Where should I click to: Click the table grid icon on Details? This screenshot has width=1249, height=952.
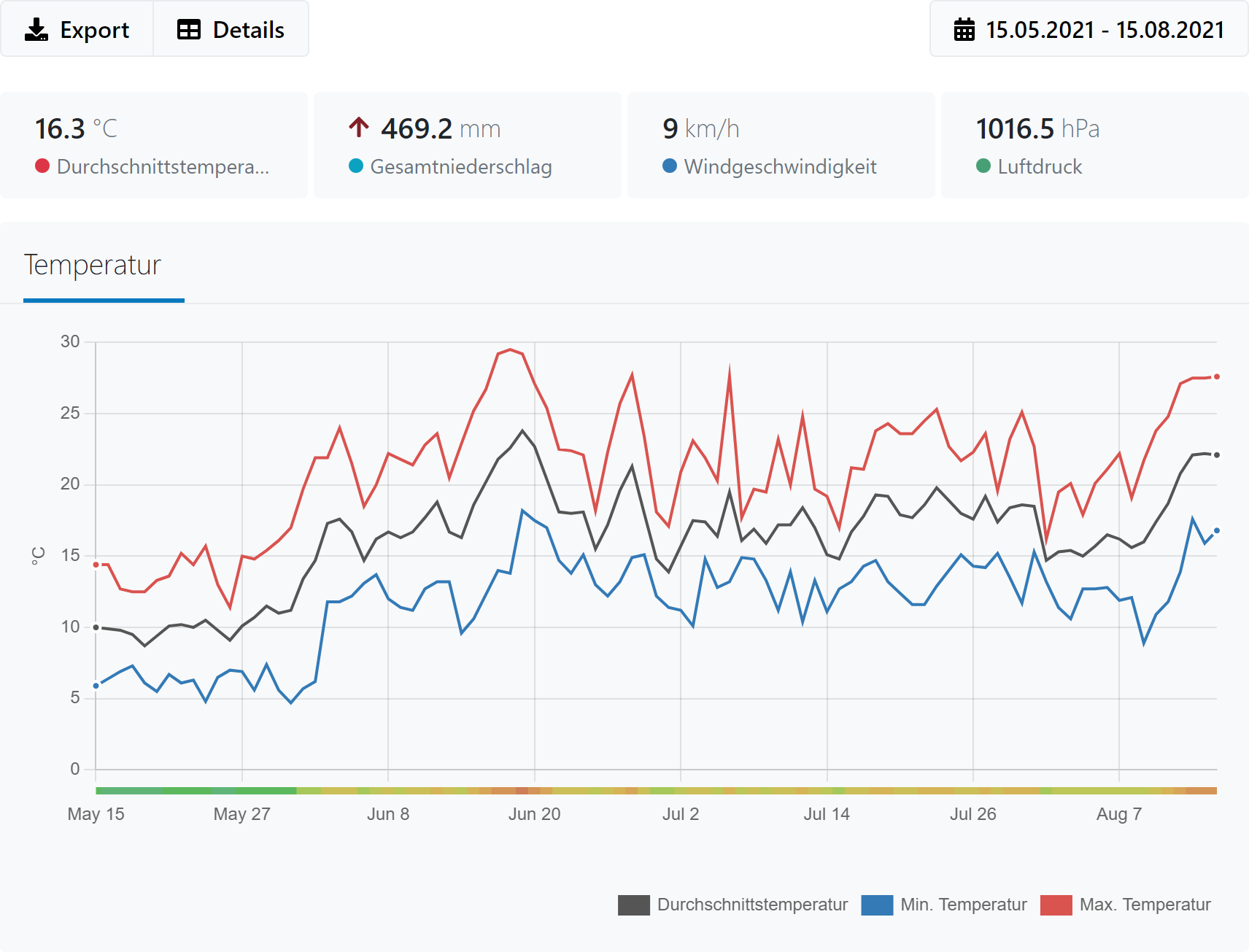(189, 30)
